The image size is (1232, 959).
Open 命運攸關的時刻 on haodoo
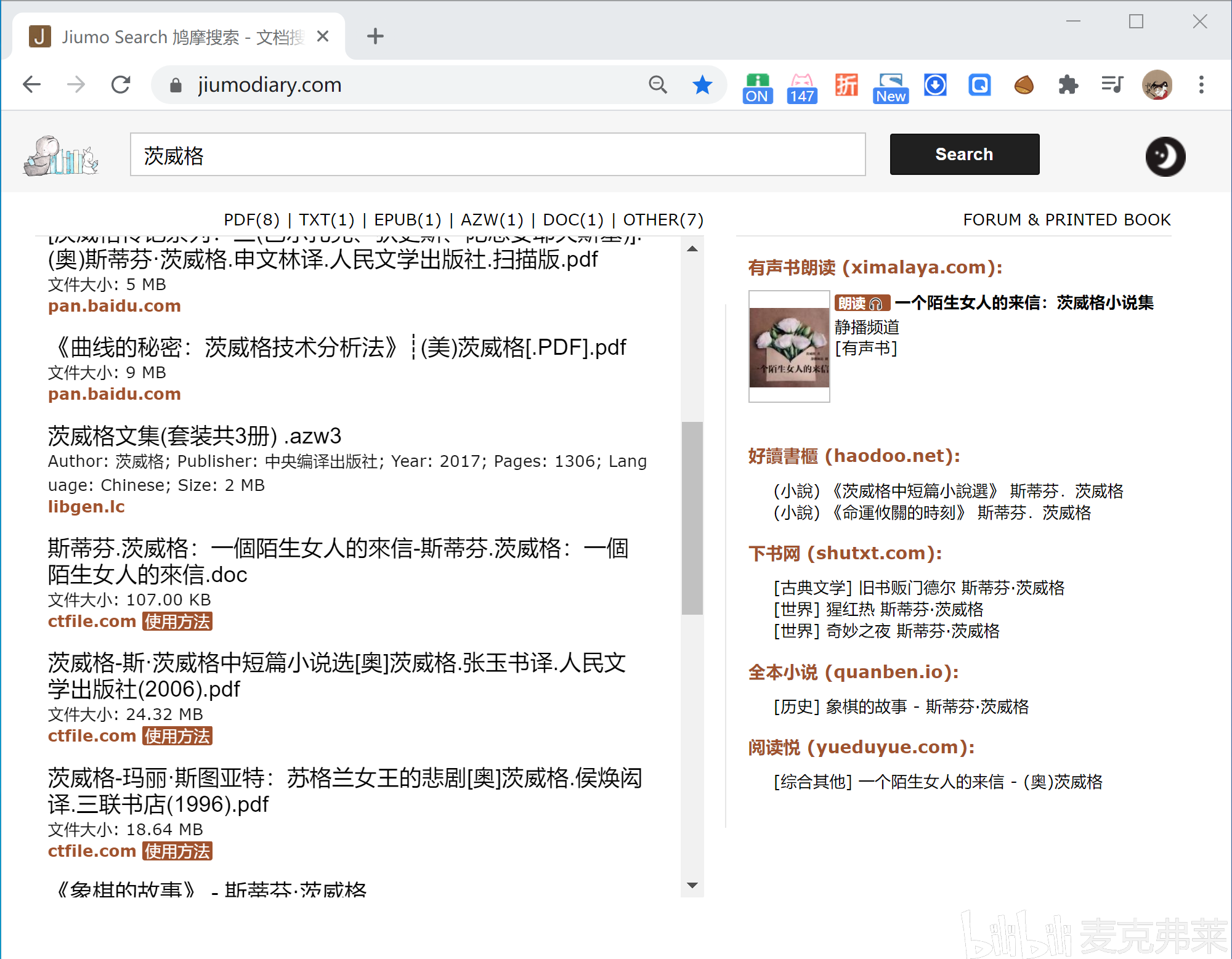coord(932,512)
